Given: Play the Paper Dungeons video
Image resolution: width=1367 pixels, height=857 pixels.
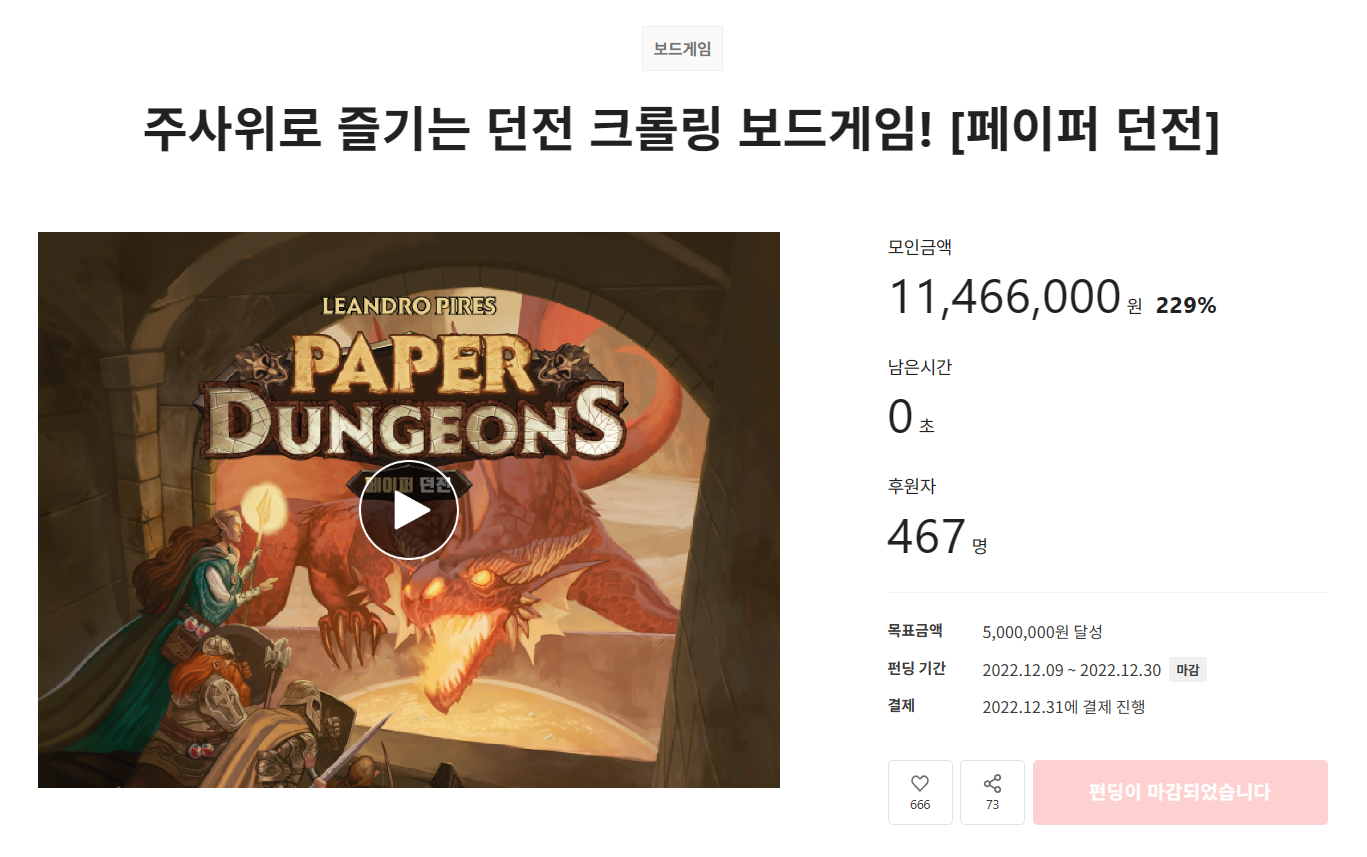Looking at the screenshot, I should [408, 510].
